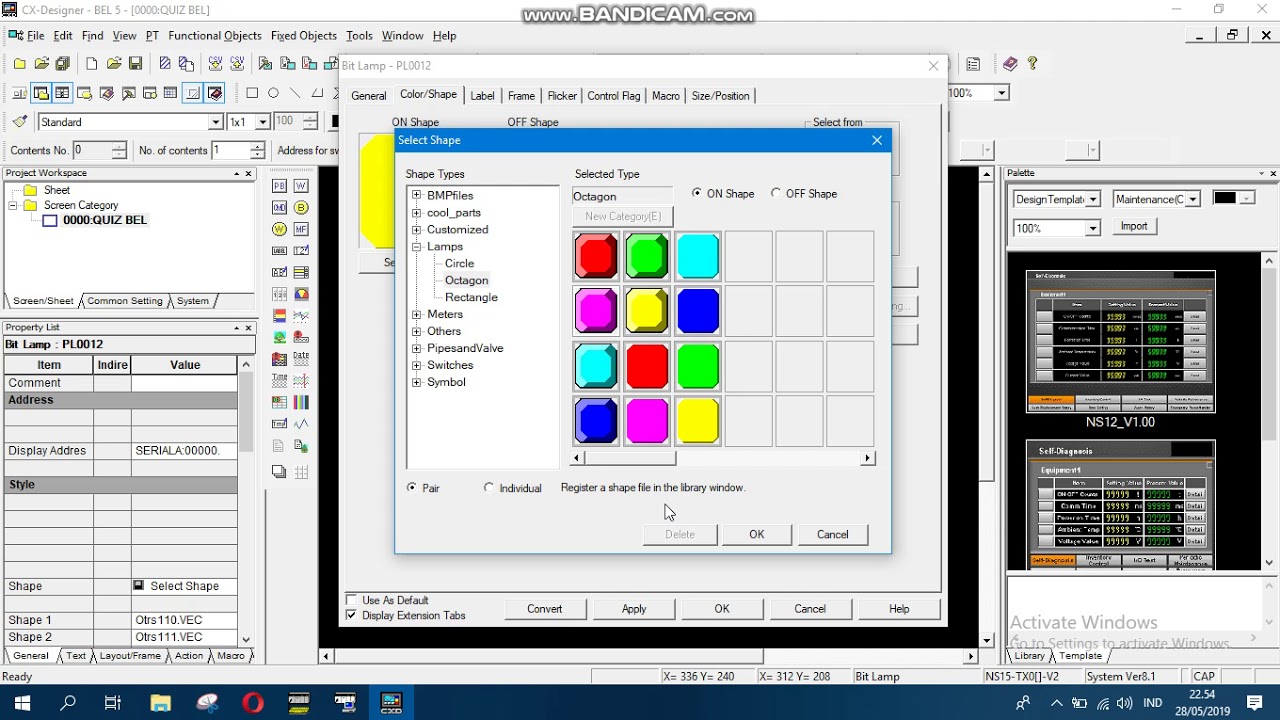Expand the cool_parts category

(x=417, y=212)
